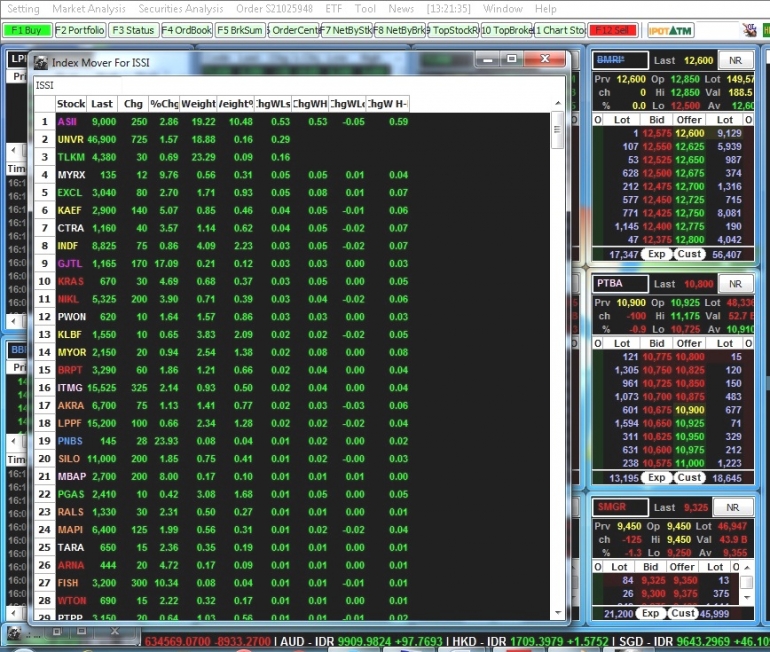The image size is (770, 652).
Task: Click Cust button in PTBA panel
Action: pyautogui.click(x=689, y=478)
